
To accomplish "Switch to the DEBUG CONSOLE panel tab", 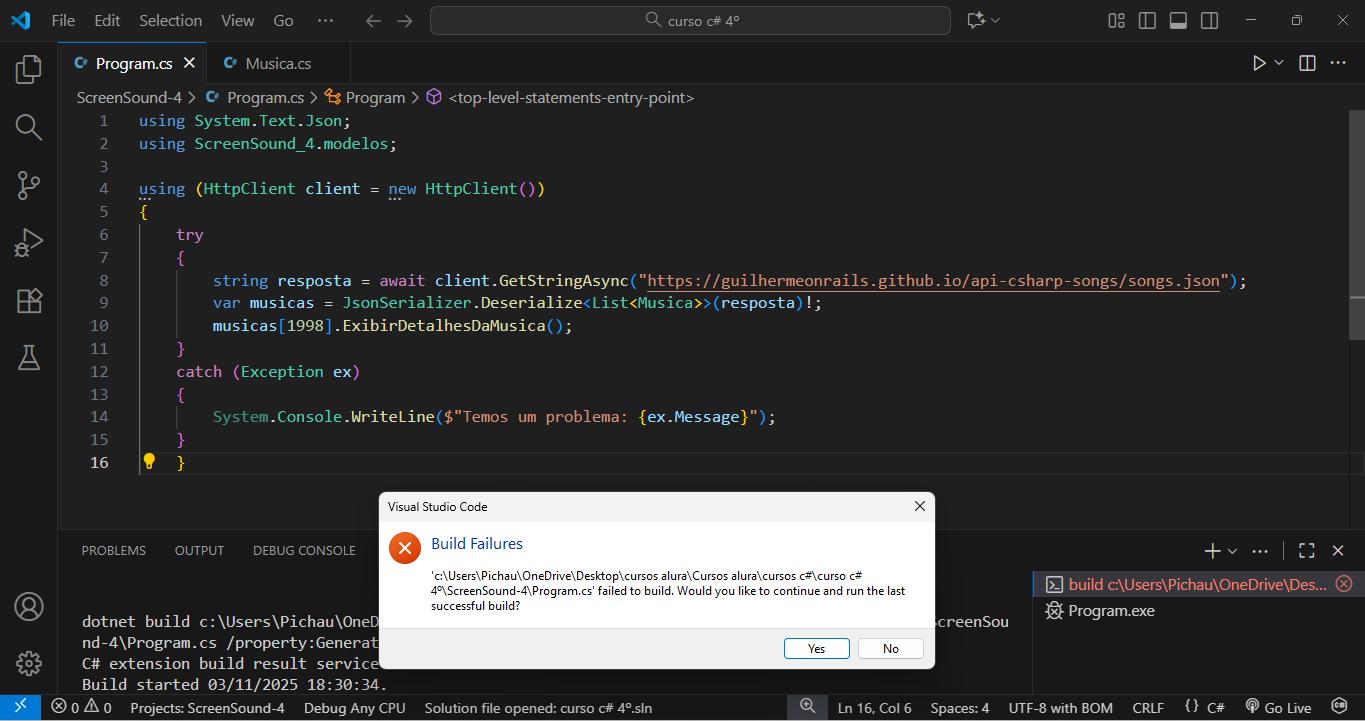I will pos(304,551).
